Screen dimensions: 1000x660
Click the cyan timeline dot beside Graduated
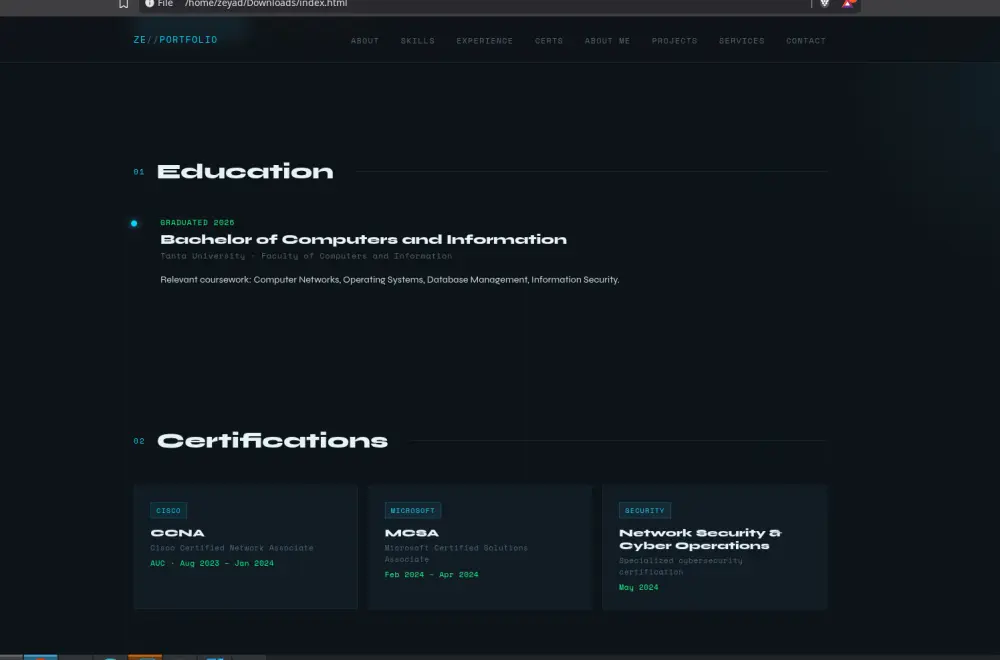[134, 223]
